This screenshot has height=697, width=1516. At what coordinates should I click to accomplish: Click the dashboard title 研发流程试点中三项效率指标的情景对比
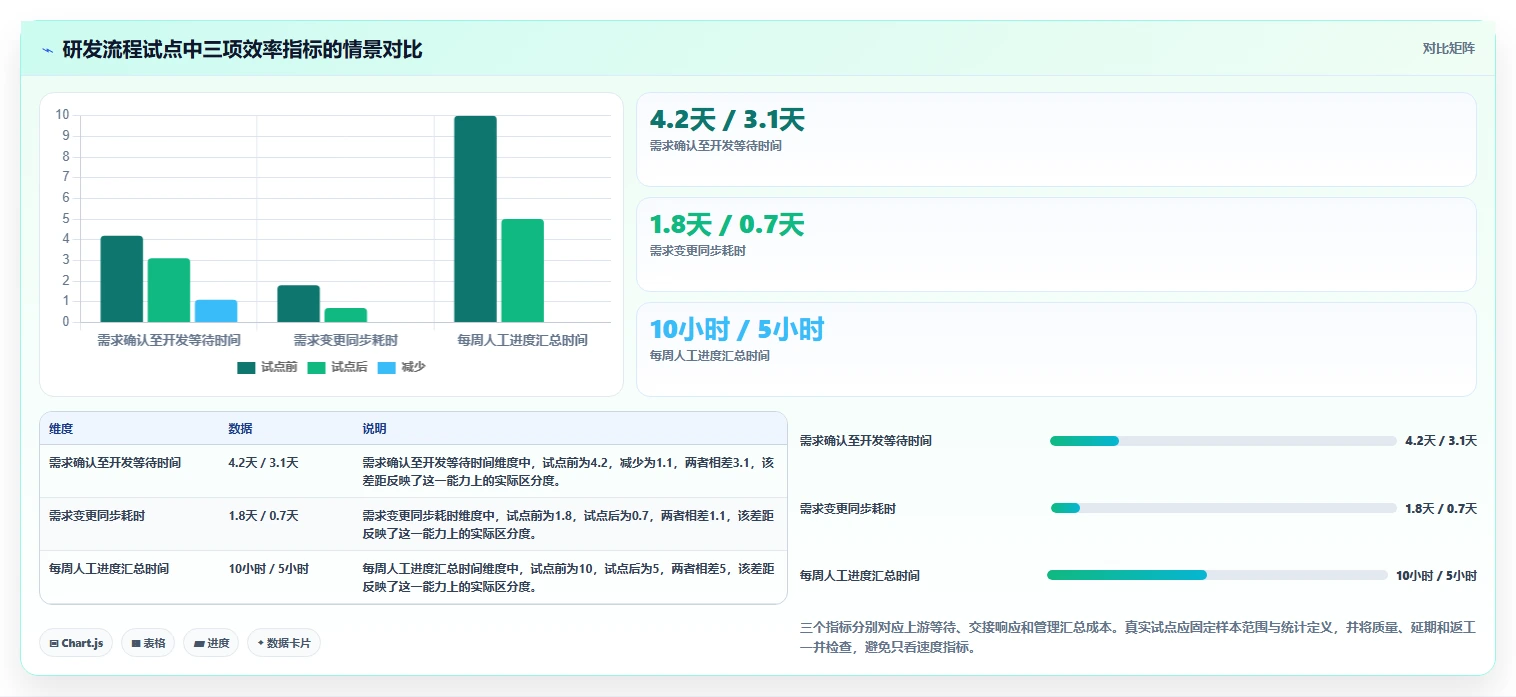(242, 49)
